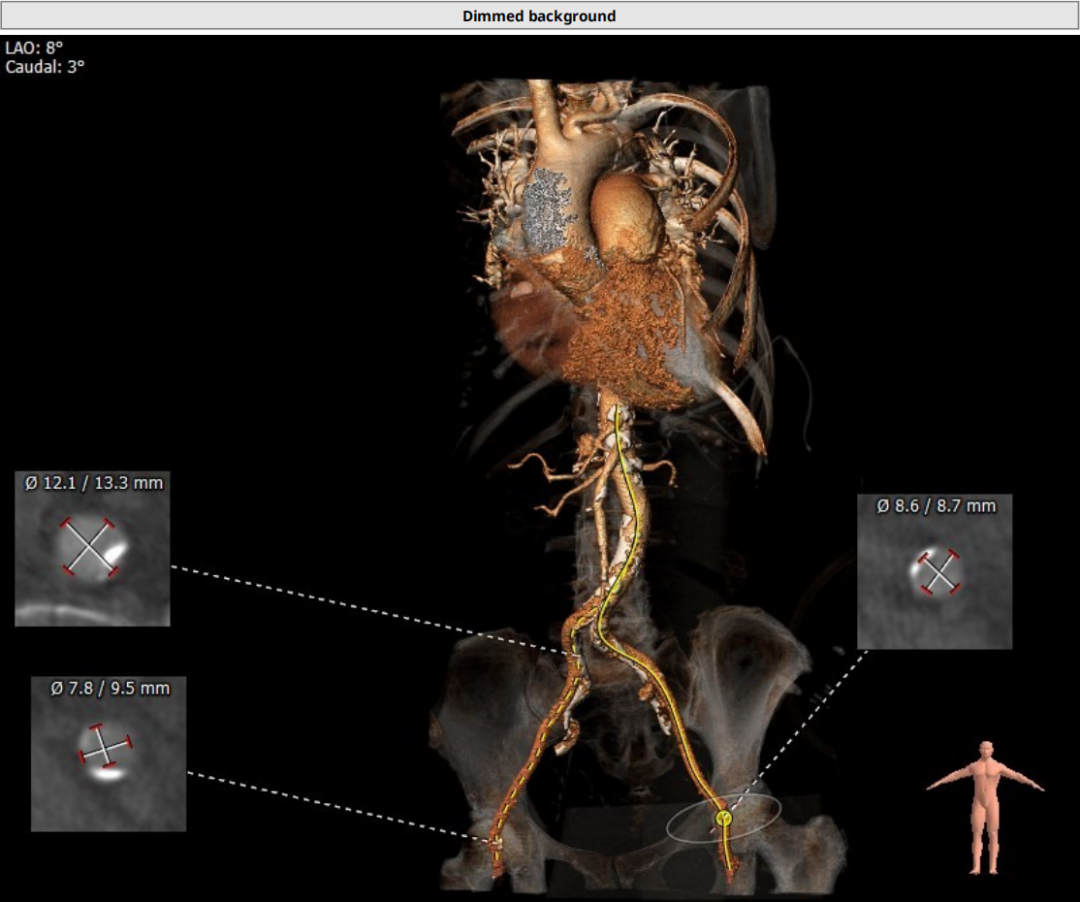Click the human orientation figure icon
Image resolution: width=1080 pixels, height=902 pixels.
click(985, 807)
